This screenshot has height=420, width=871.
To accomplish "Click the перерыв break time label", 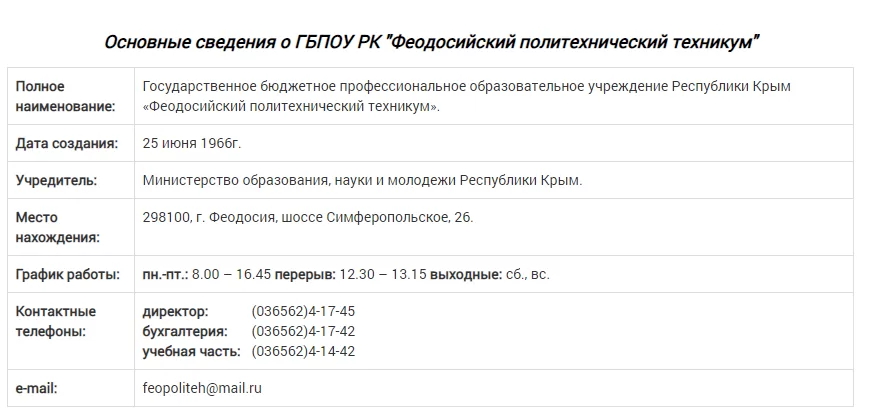I will coord(305,274).
